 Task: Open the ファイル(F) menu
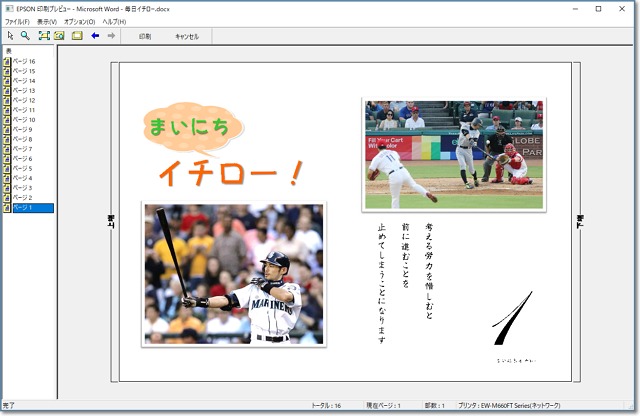pyautogui.click(x=17, y=21)
